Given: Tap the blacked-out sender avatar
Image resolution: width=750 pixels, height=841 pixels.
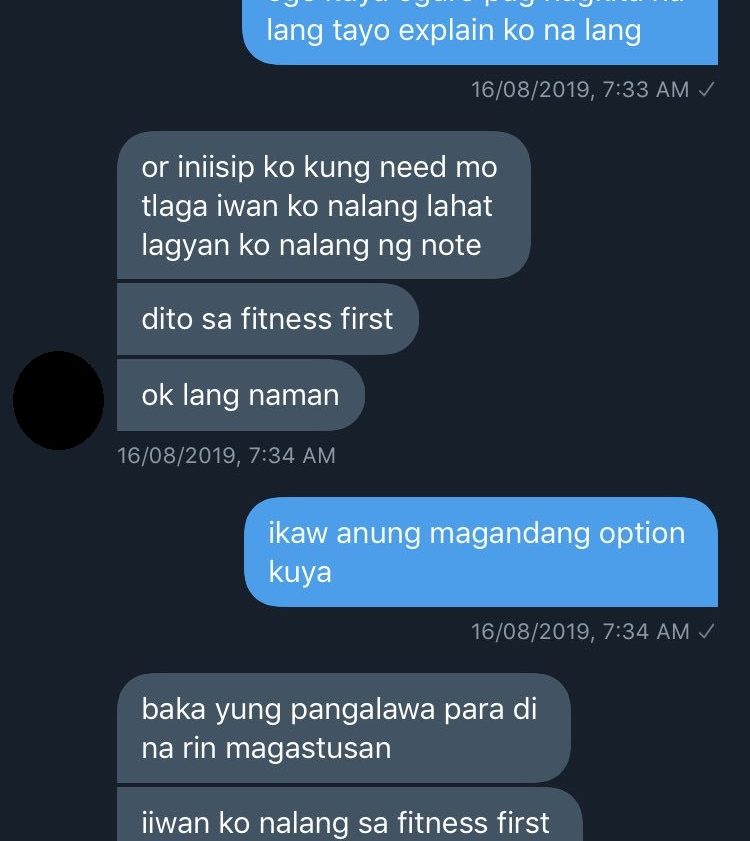Looking at the screenshot, I should tap(58, 400).
